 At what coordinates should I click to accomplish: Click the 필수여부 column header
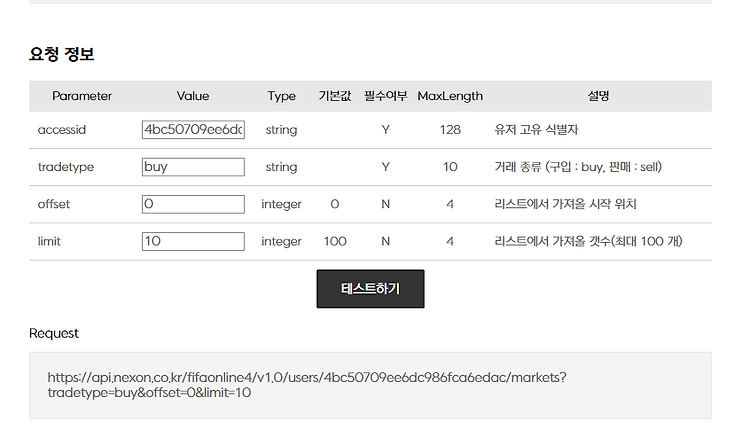pyautogui.click(x=386, y=96)
